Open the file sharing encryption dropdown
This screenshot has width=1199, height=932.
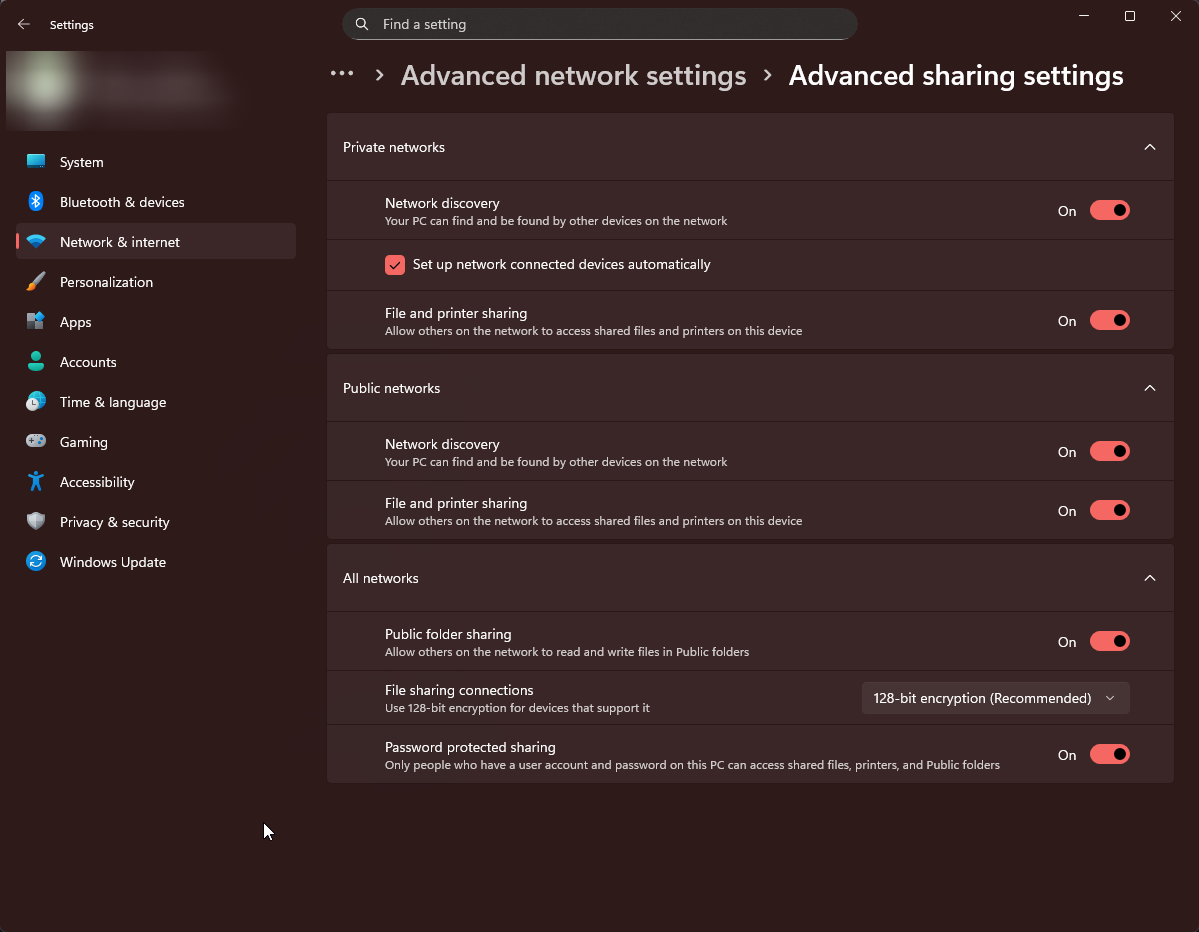[x=995, y=697]
